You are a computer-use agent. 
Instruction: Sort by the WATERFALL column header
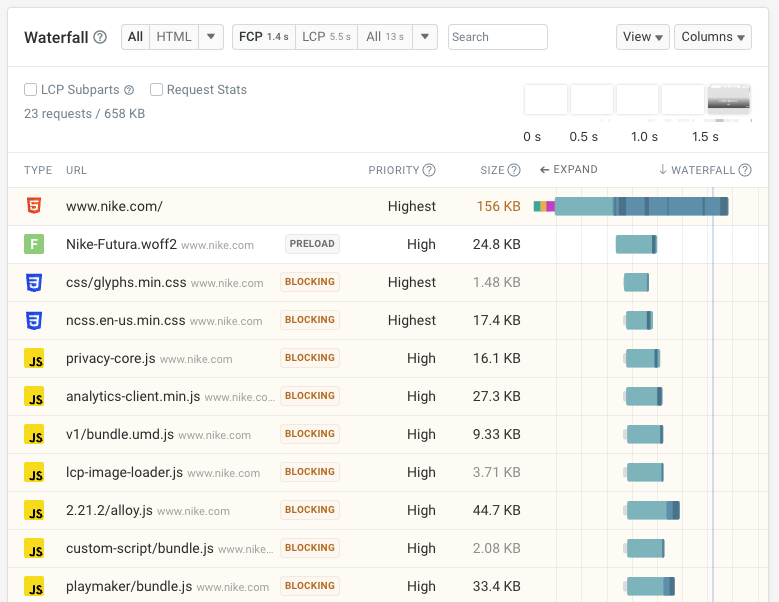click(705, 170)
